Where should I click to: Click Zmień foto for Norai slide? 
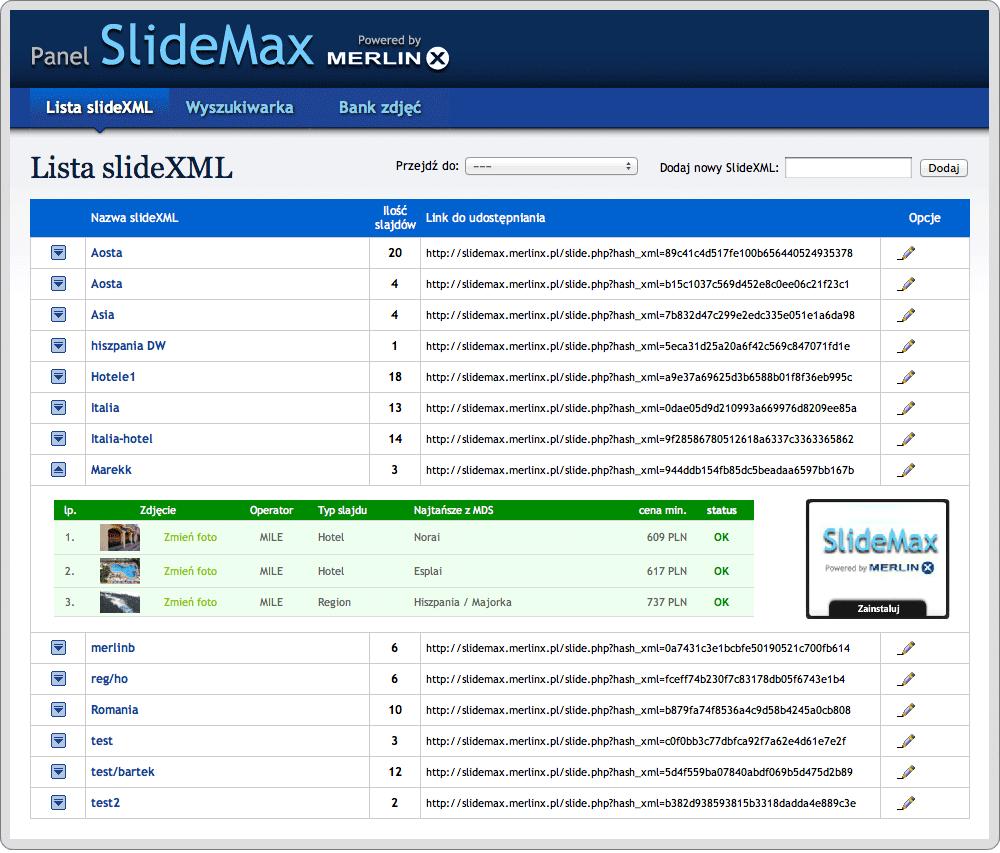coord(190,537)
